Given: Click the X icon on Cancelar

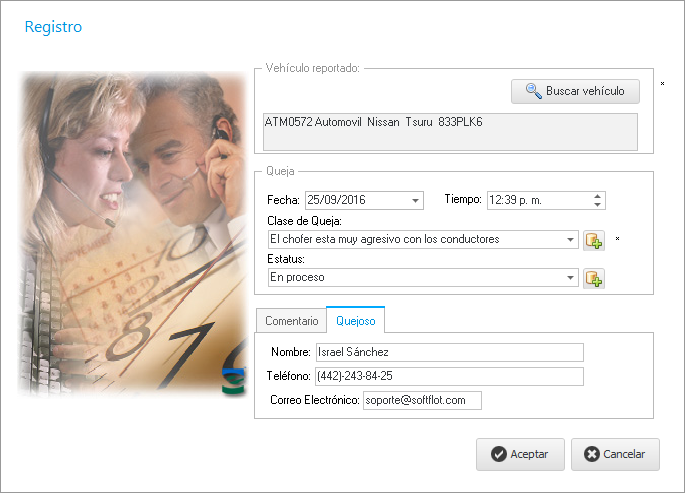Looking at the screenshot, I should (x=591, y=454).
